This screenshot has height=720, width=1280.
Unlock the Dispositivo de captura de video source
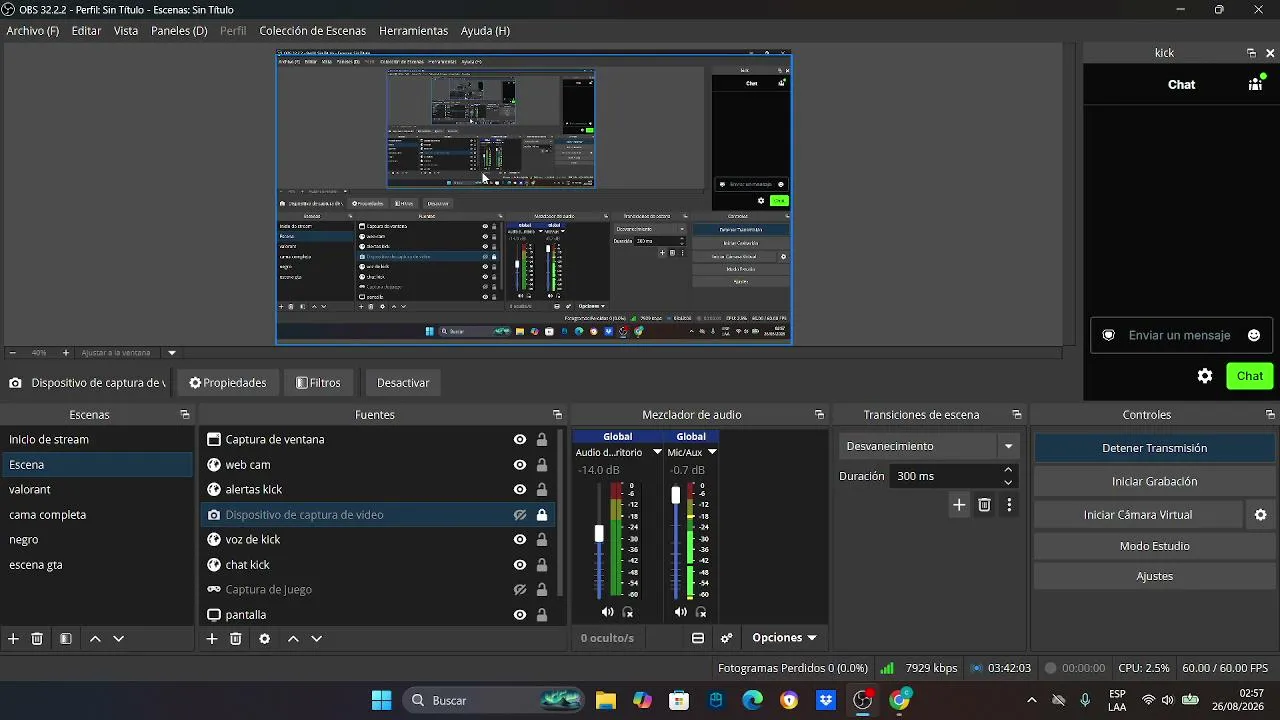click(542, 515)
